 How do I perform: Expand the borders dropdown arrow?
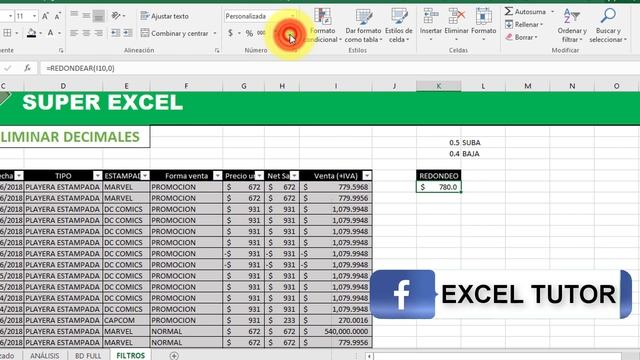pos(17,33)
